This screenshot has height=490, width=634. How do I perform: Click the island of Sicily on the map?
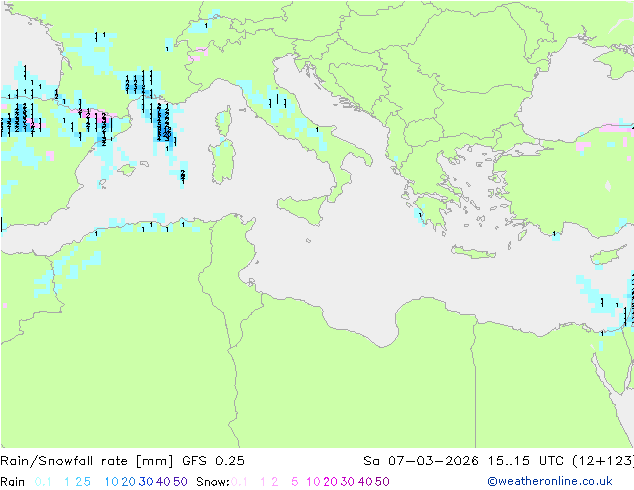point(304,208)
